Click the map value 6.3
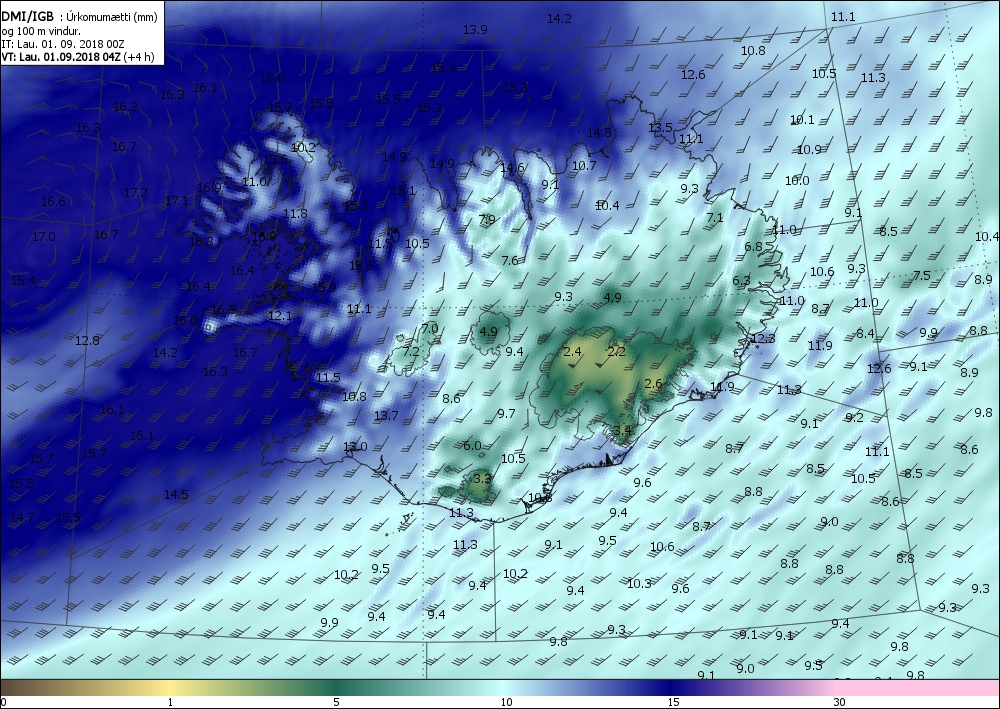 [741, 281]
